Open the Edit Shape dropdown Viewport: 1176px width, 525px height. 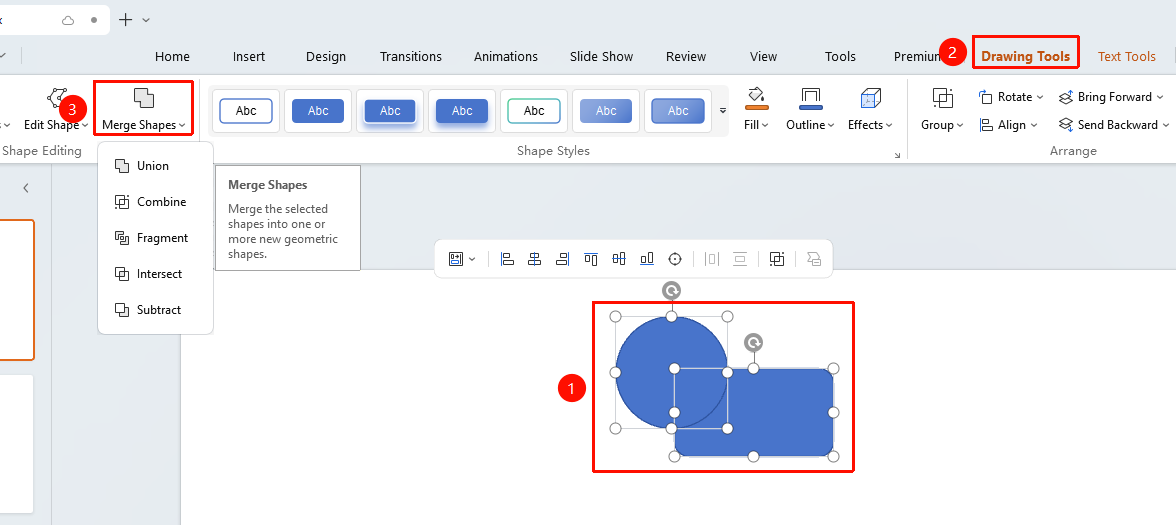tap(56, 124)
